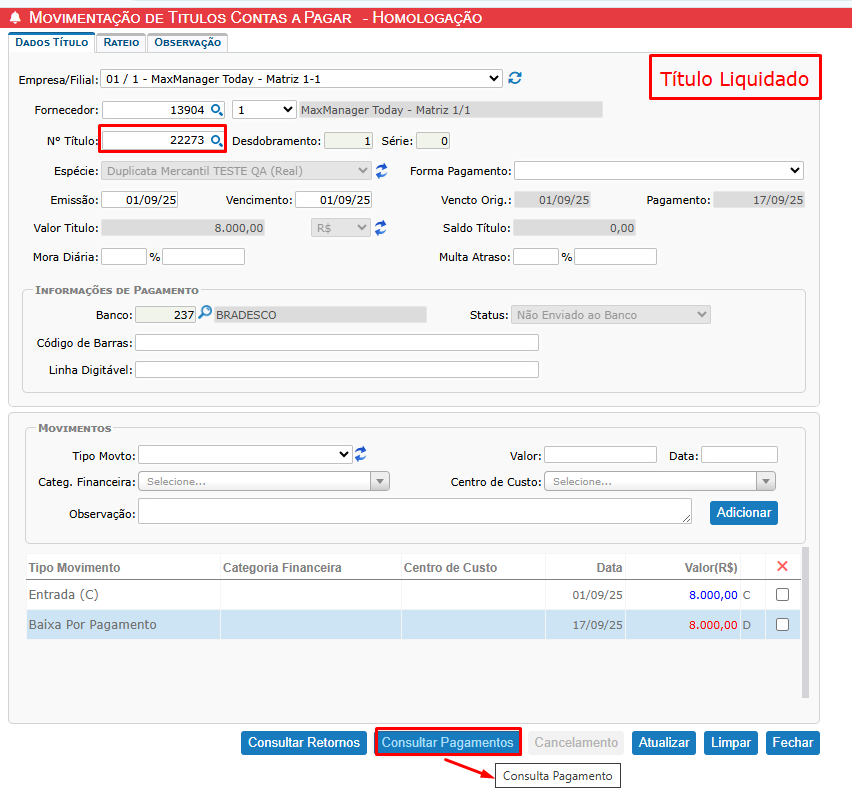This screenshot has height=805, width=852.
Task: Click the Nº Título search magnifier icon
Action: tap(215, 141)
